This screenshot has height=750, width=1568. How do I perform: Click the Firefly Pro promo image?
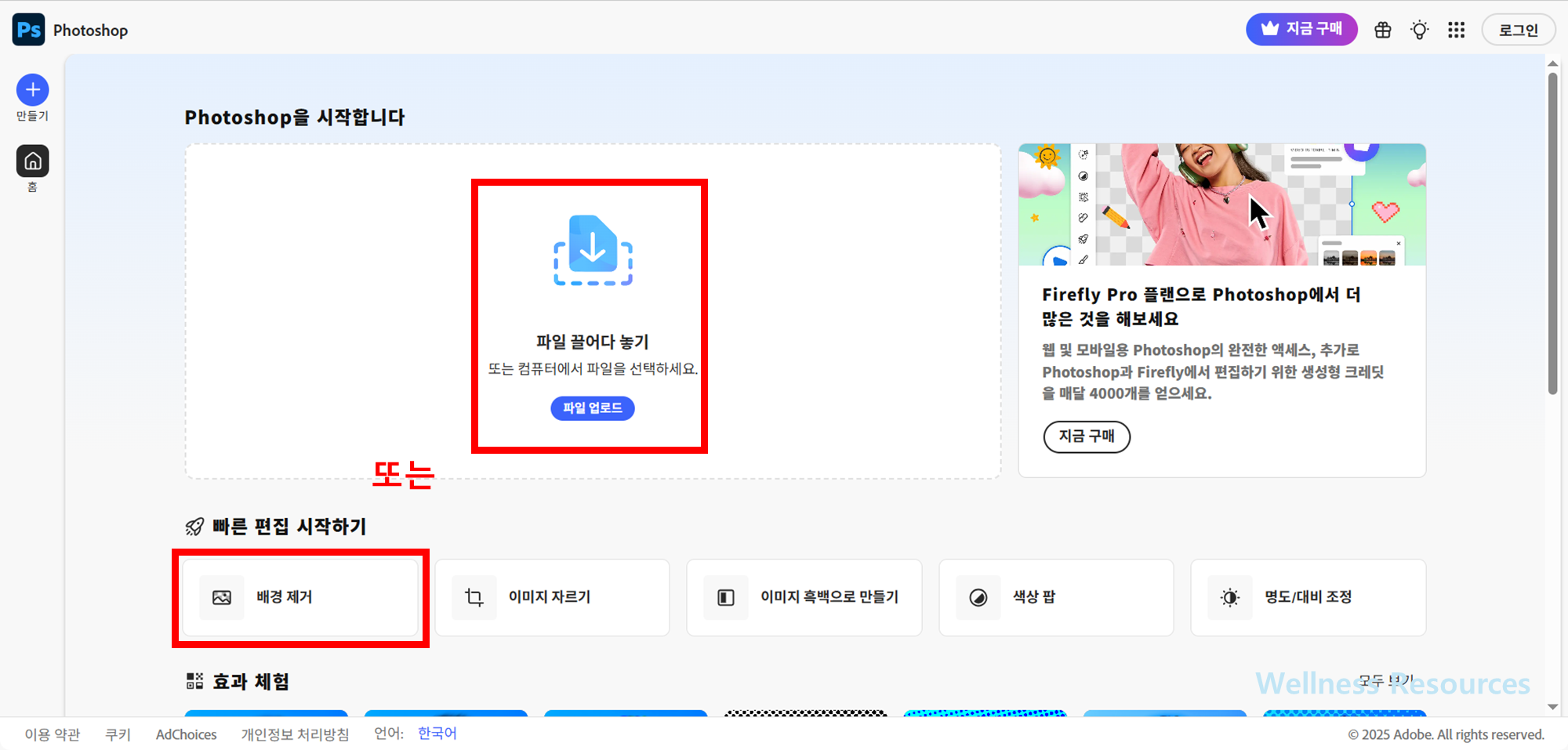[x=1222, y=205]
